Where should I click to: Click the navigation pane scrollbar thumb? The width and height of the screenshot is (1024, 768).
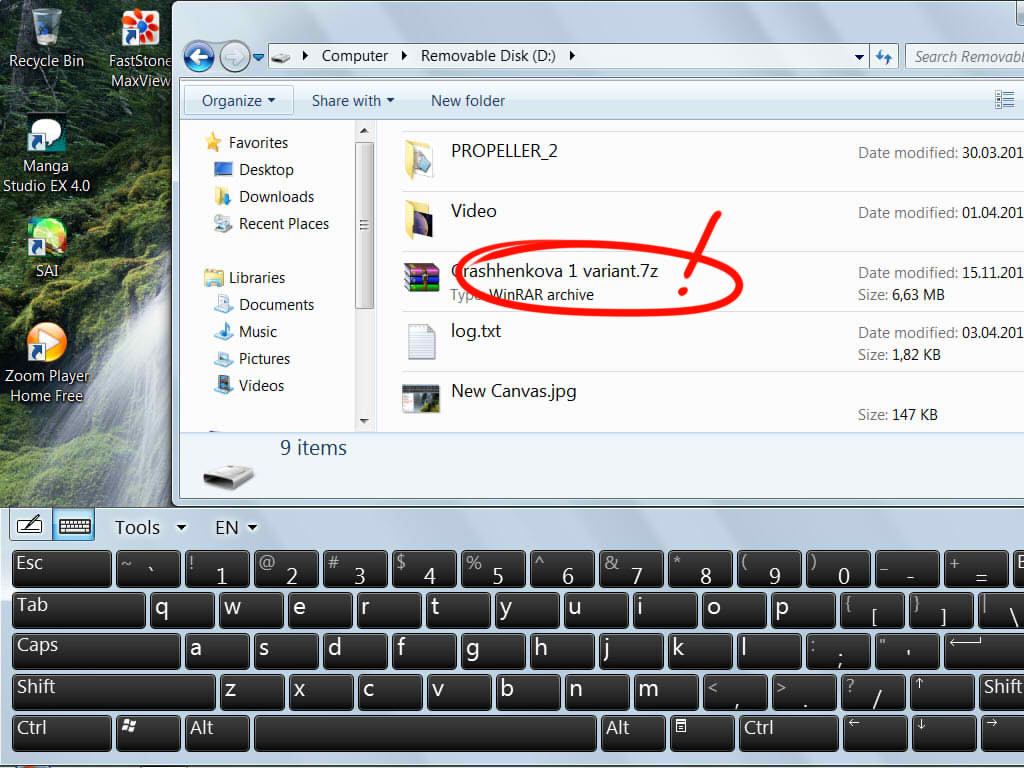point(364,225)
